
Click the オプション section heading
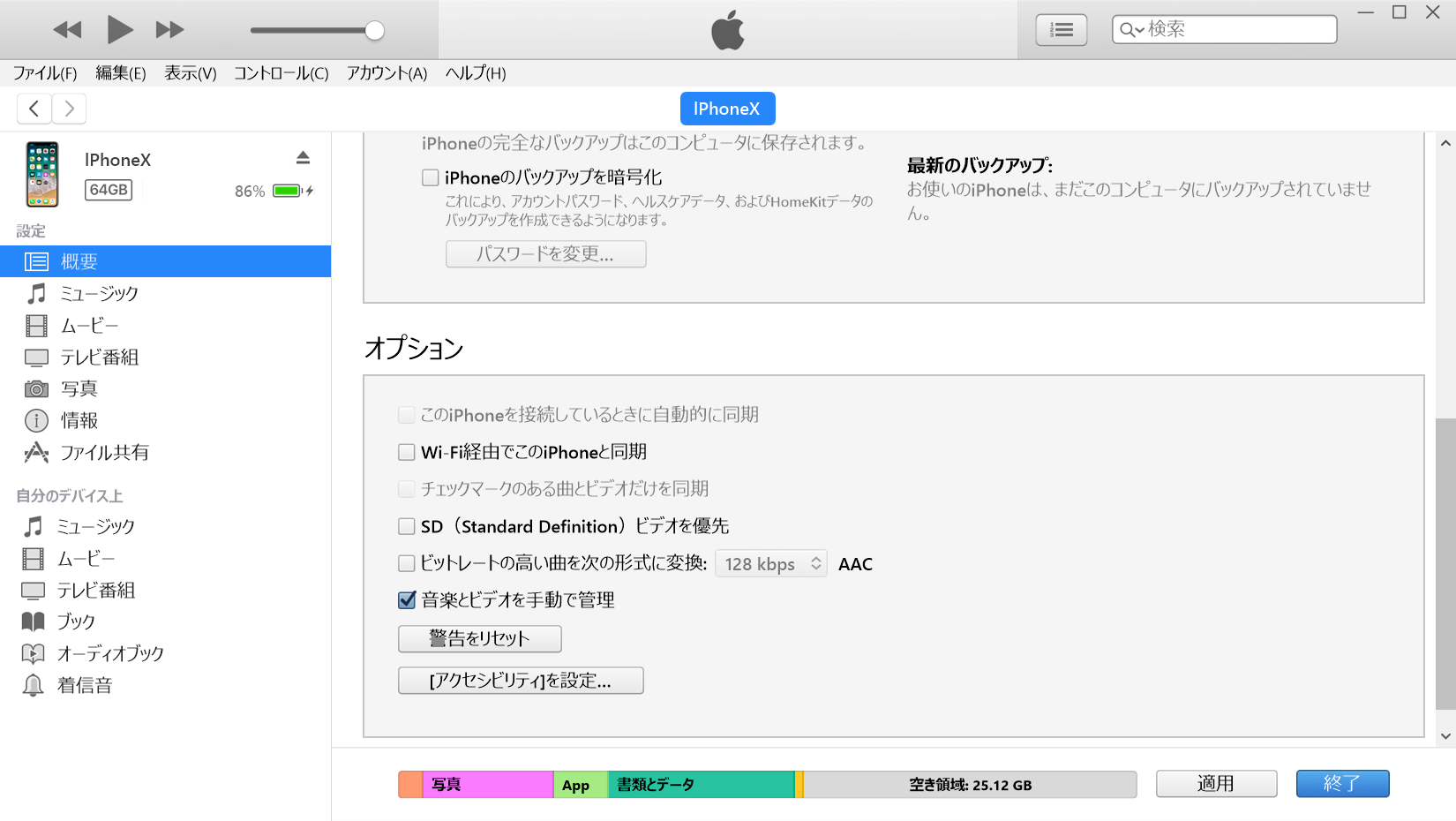[414, 348]
